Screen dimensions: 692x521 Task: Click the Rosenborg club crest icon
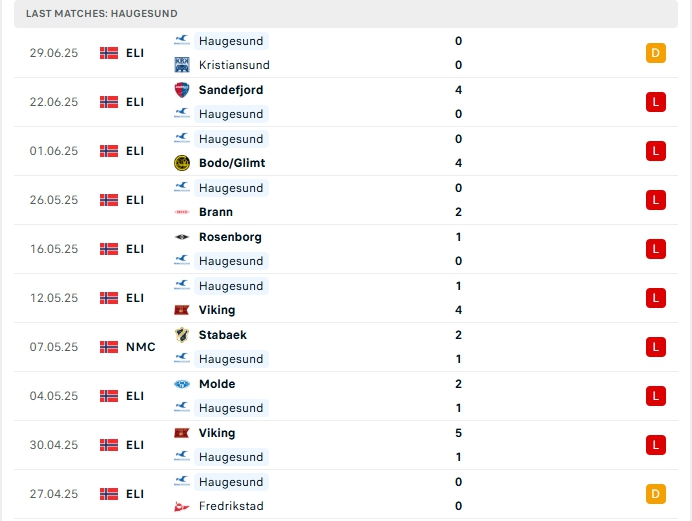click(x=182, y=237)
